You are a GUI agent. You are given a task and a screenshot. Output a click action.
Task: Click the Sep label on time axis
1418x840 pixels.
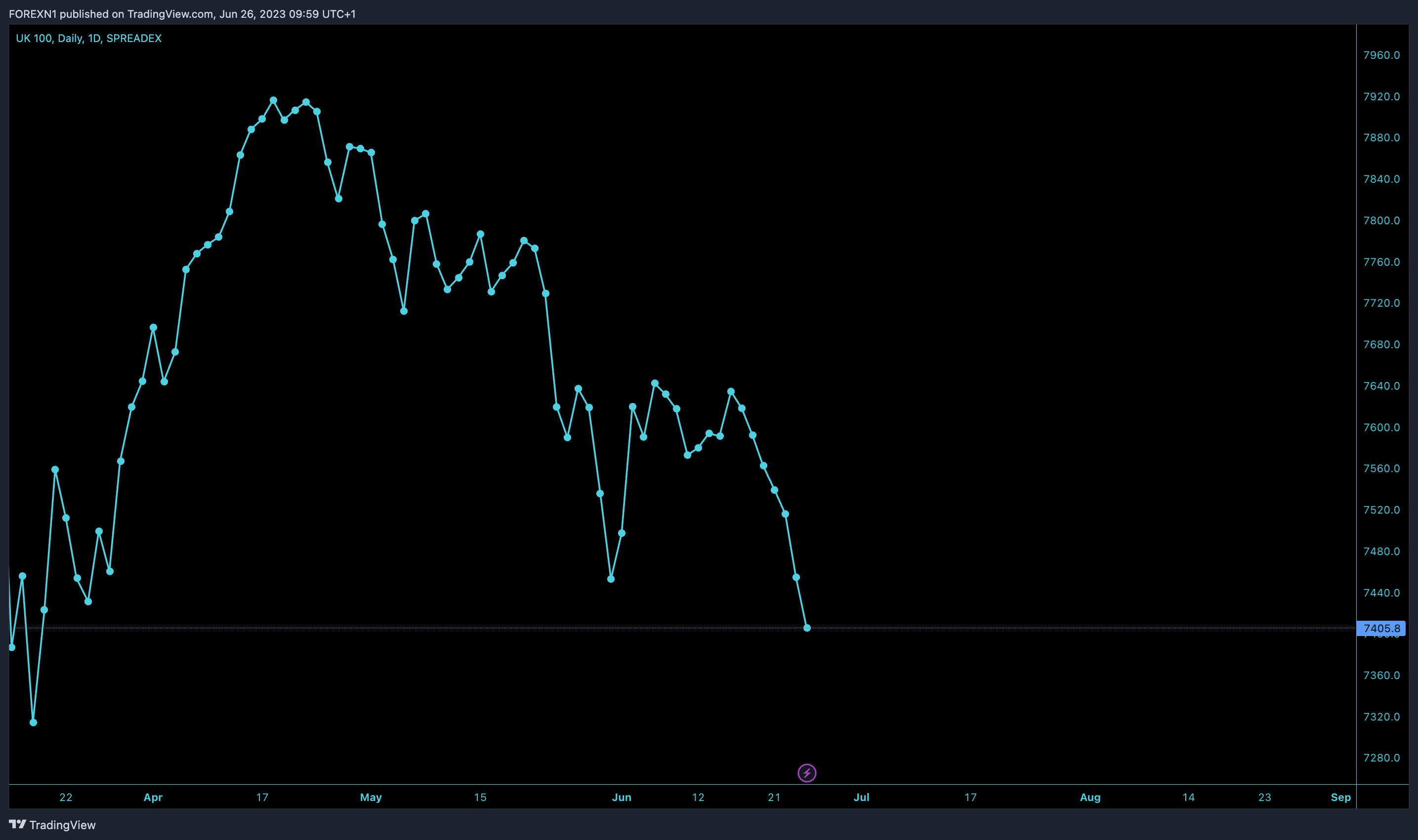(1340, 797)
